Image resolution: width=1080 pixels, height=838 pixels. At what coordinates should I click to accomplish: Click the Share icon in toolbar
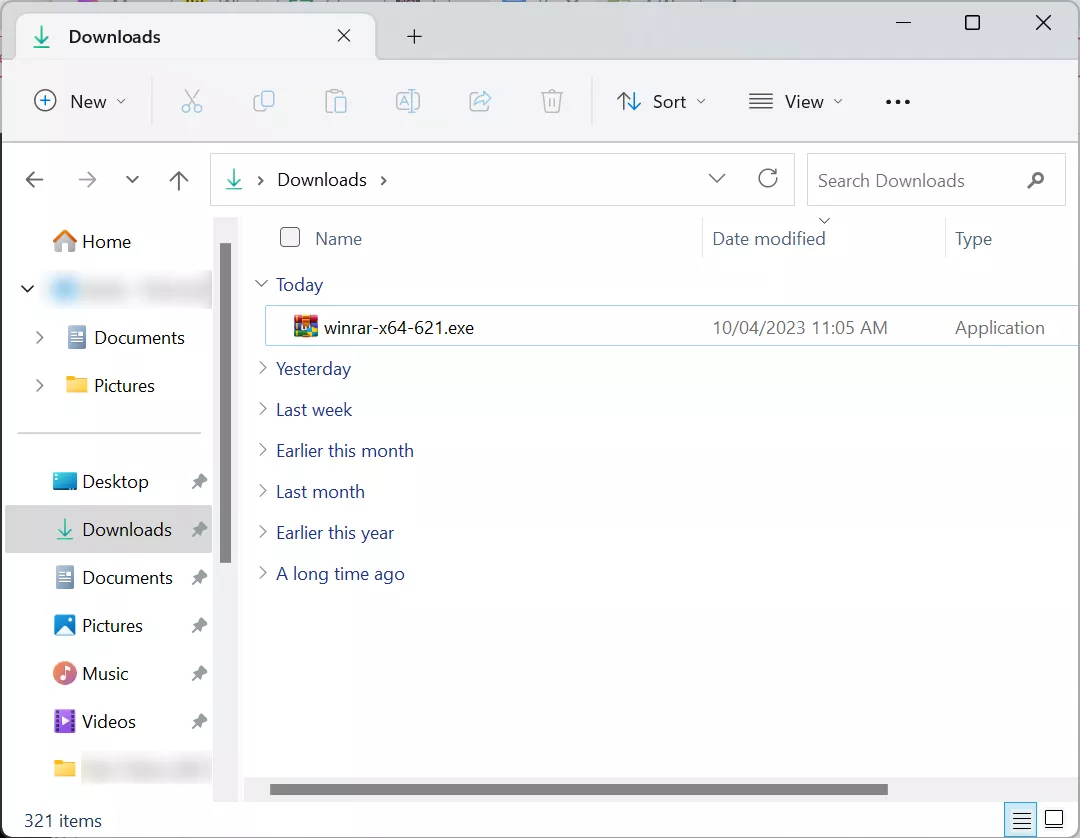tap(480, 101)
